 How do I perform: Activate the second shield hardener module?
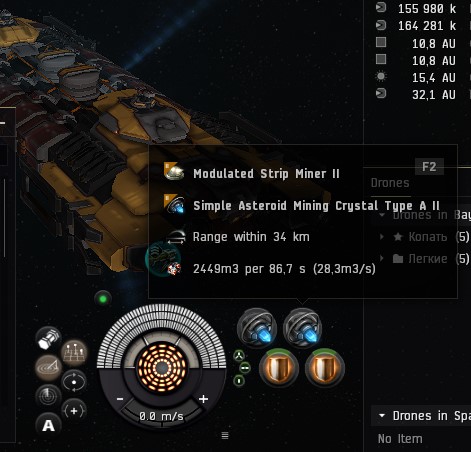(325, 368)
